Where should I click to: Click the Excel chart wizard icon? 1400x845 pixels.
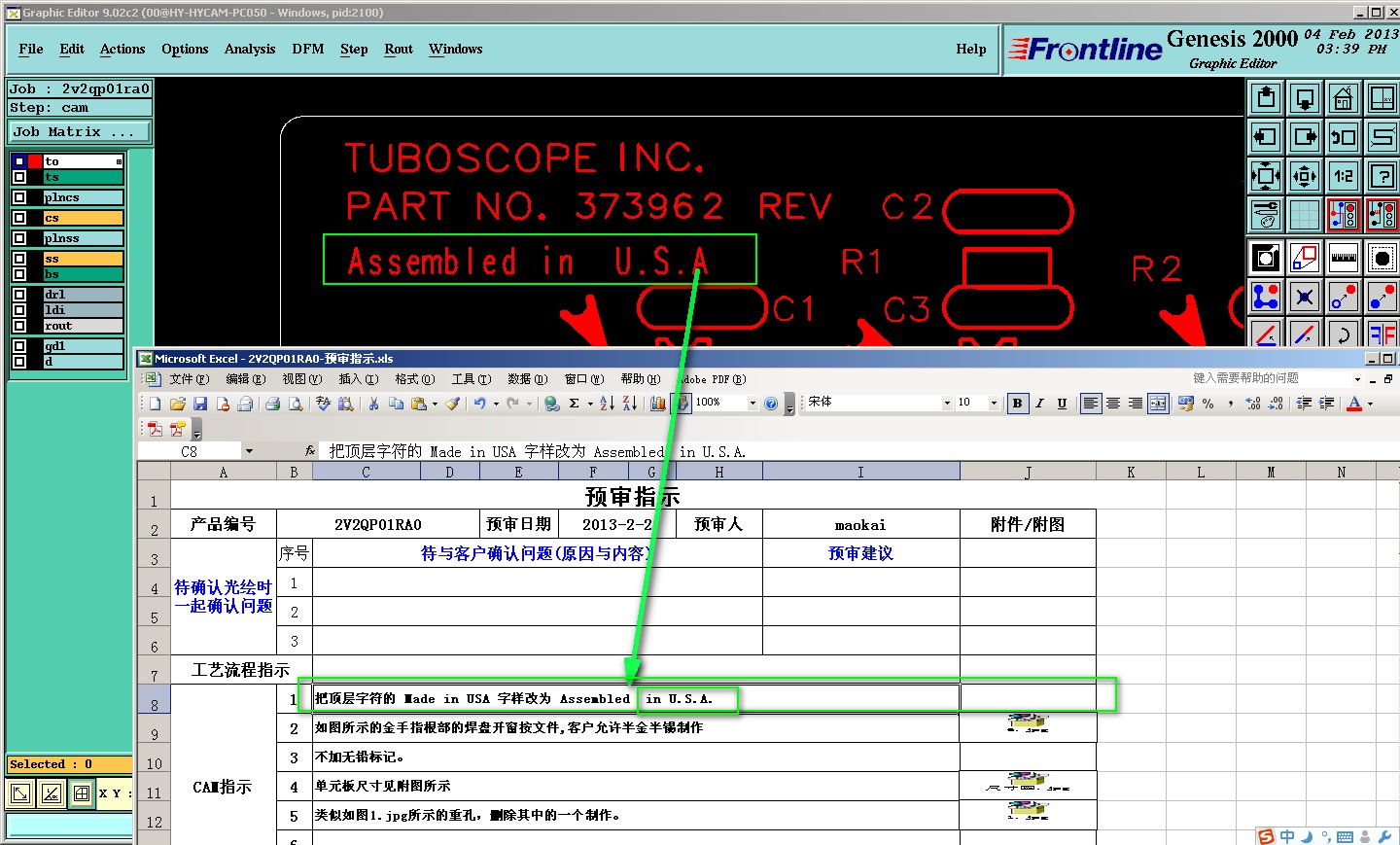(x=658, y=404)
